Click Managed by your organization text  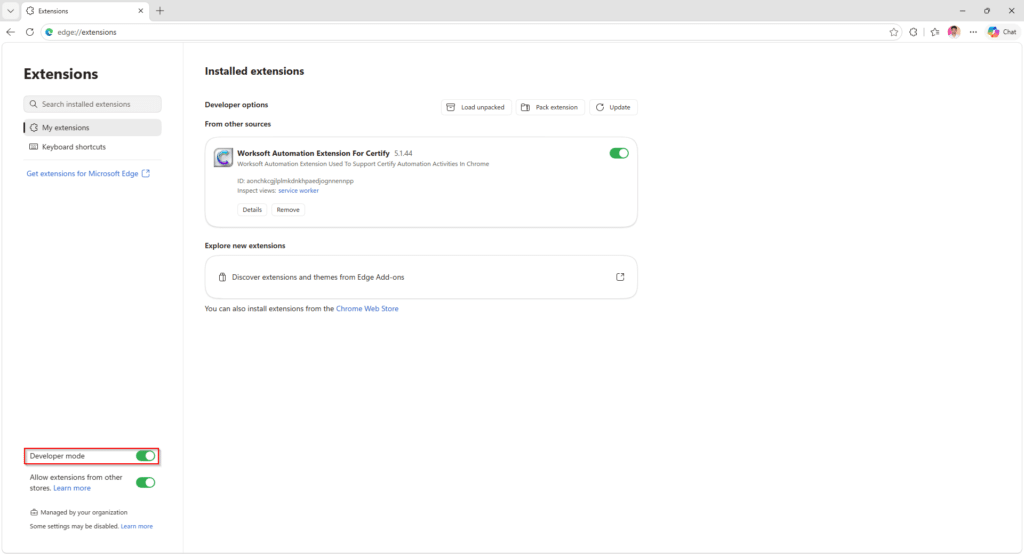84,513
